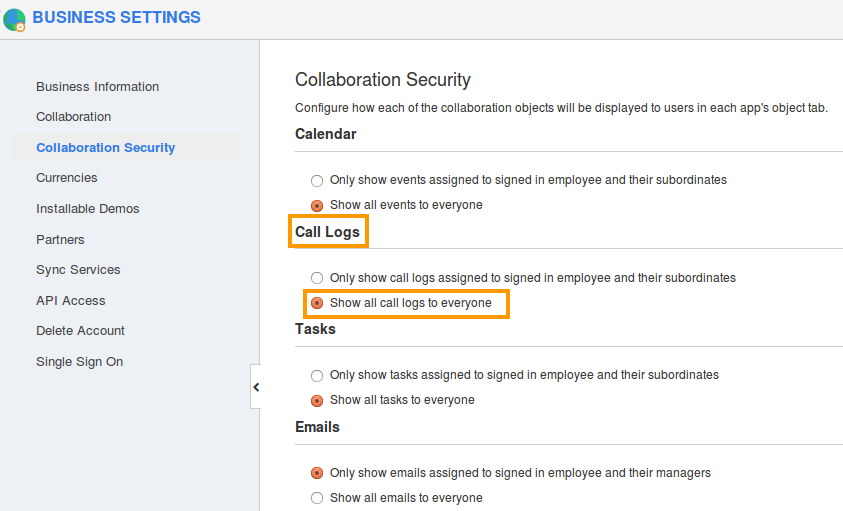Open Sync Services settings
The width and height of the screenshot is (843, 511).
pyautogui.click(x=78, y=270)
